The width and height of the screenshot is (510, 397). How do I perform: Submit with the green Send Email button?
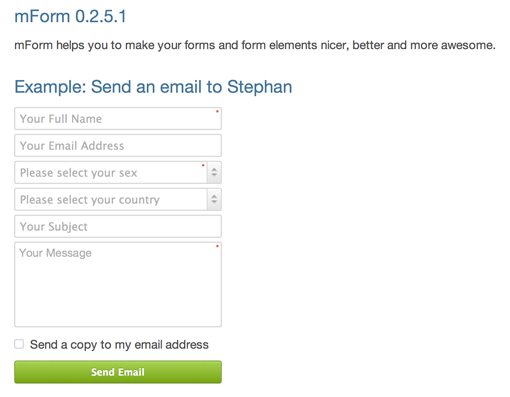tap(118, 372)
